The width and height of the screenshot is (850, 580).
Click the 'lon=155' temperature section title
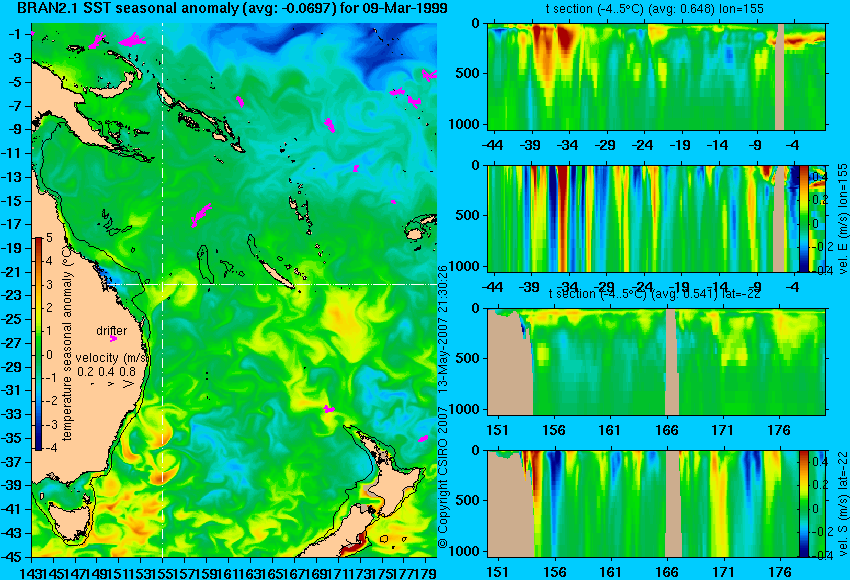coord(655,9)
